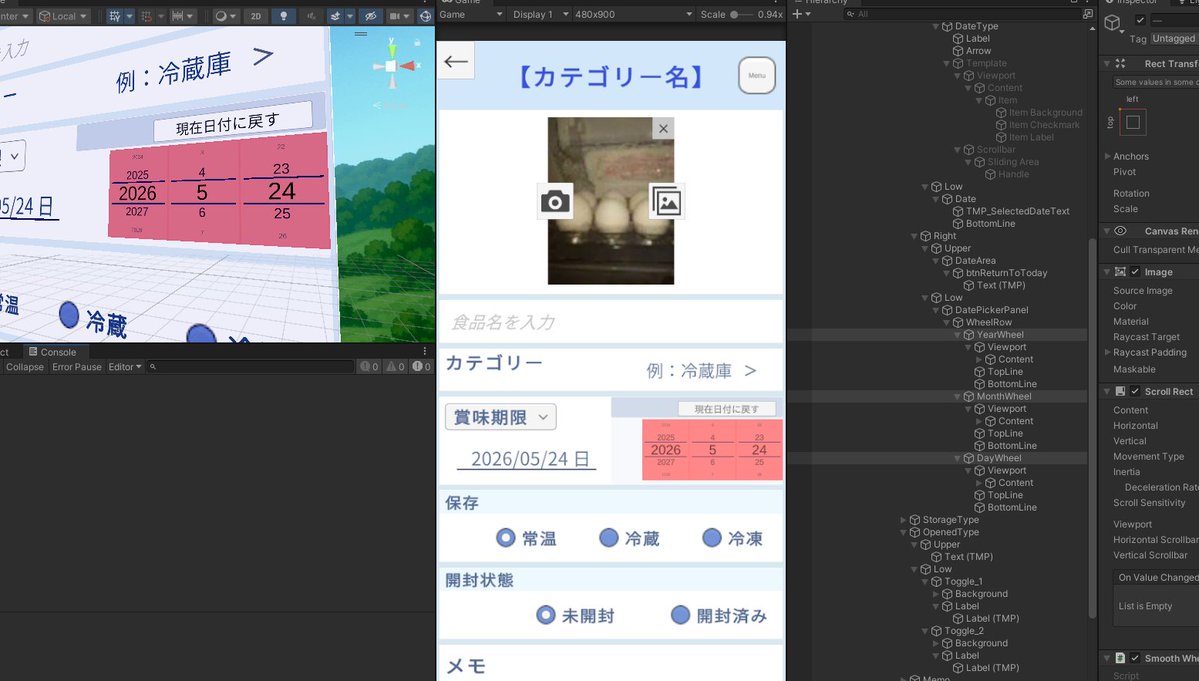Click date text 2026/05/24 日
Screen dimensions: 1199x681
pos(529,459)
